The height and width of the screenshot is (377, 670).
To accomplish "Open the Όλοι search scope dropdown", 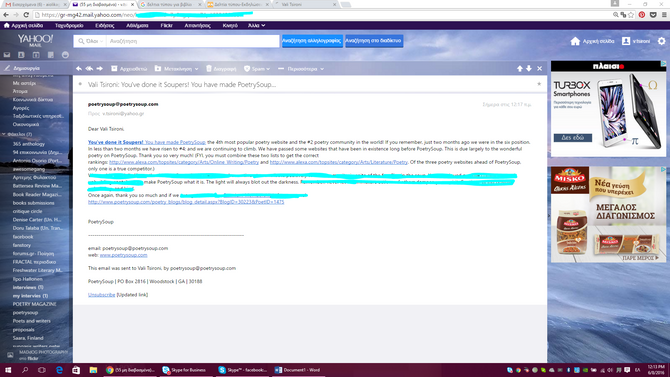I will click(91, 41).
